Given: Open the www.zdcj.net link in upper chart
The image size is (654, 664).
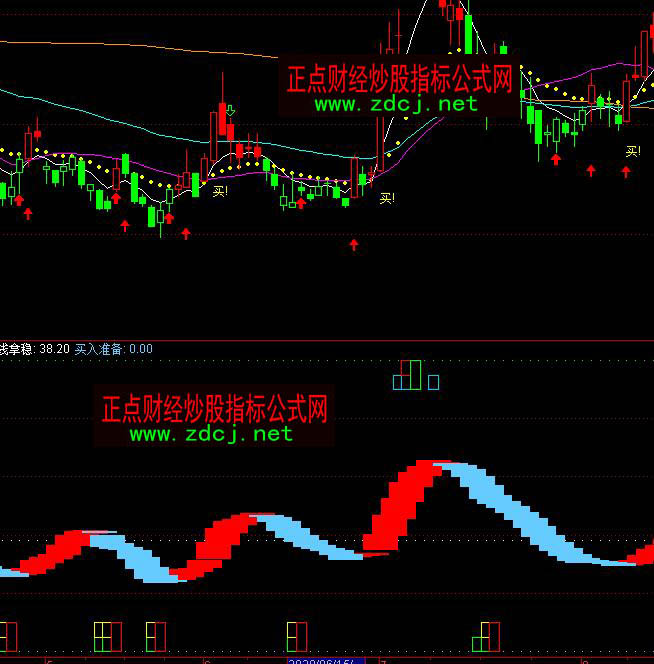Looking at the screenshot, I should tap(396, 103).
